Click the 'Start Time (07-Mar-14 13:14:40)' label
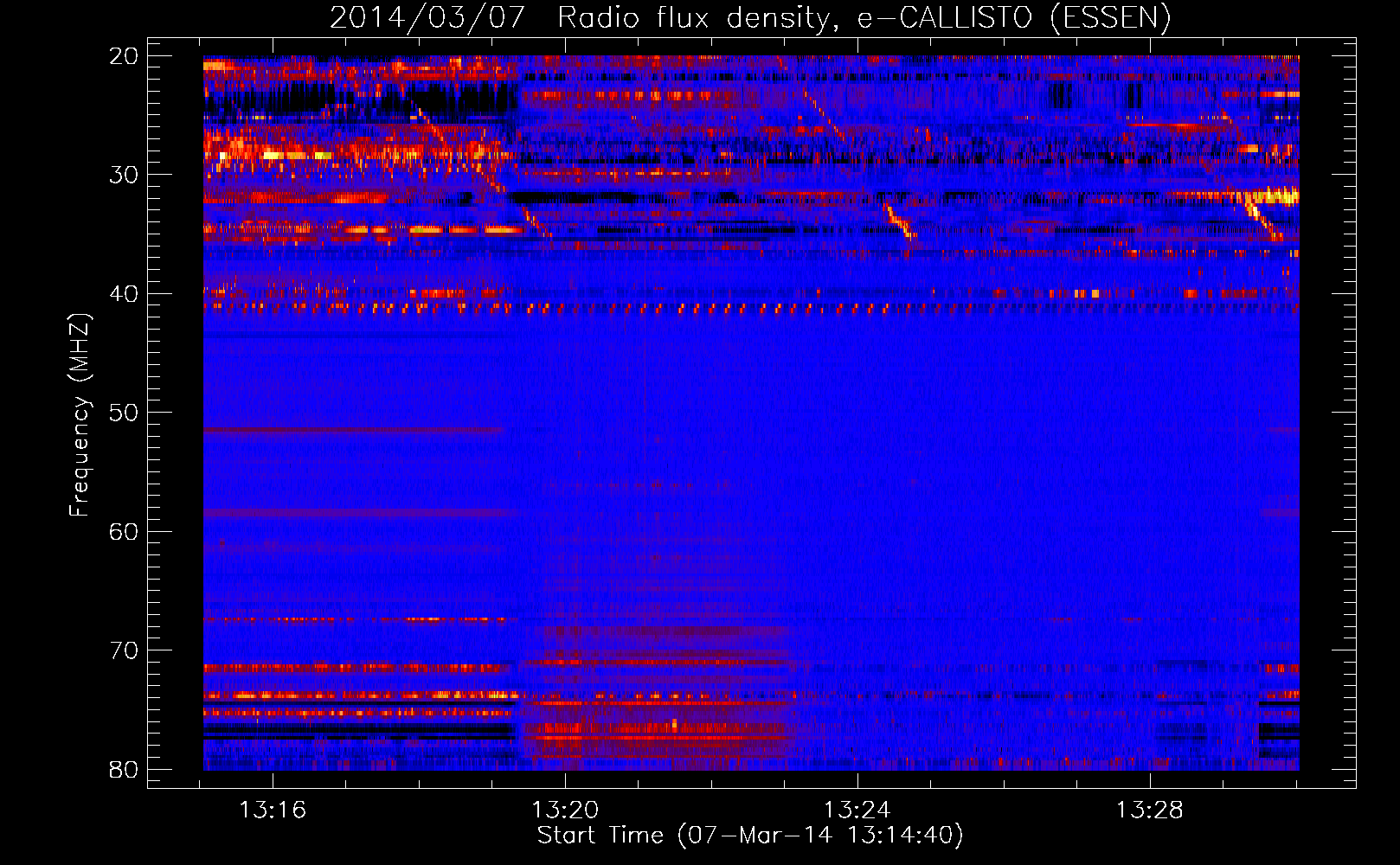Screen dimensions: 1400x865 pyautogui.click(x=750, y=836)
